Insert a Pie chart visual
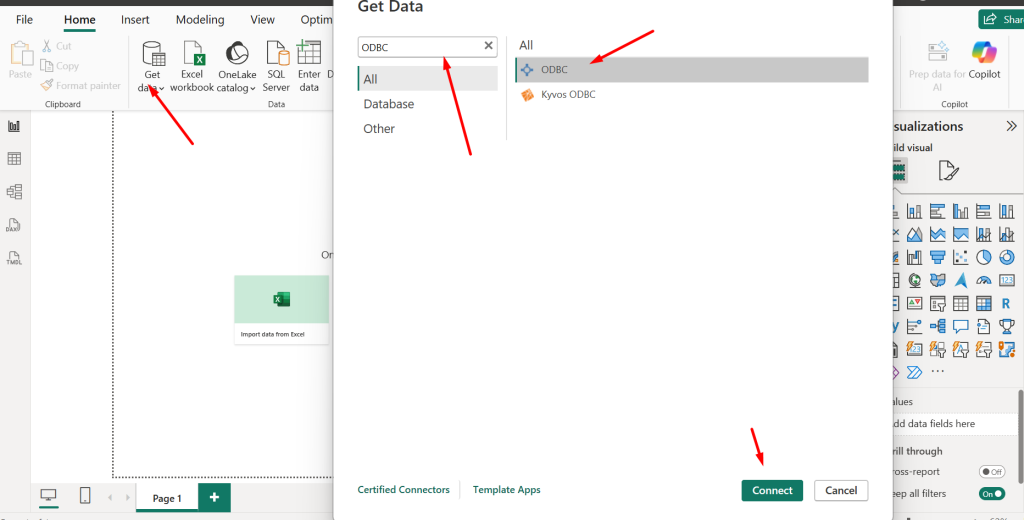This screenshot has width=1024, height=520. coord(984,257)
